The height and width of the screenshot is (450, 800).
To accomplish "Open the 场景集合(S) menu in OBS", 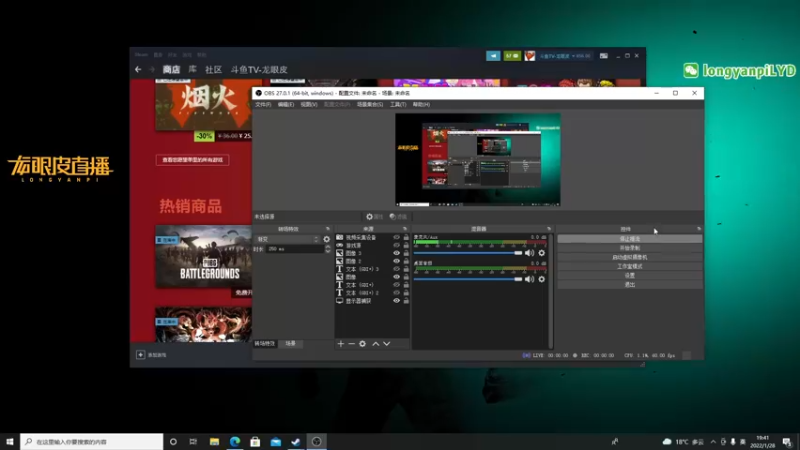I will tap(370, 105).
